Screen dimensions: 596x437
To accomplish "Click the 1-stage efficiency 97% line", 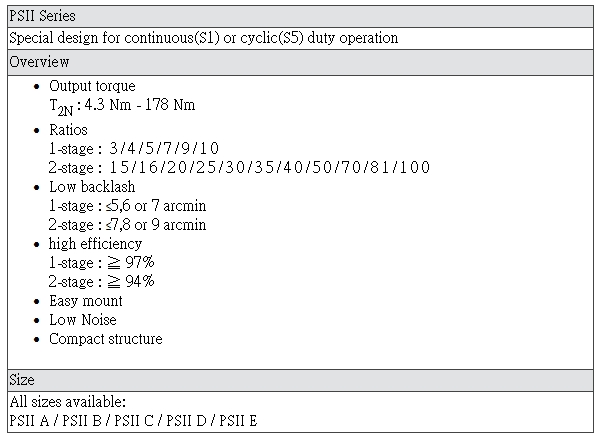I will (x=101, y=263).
